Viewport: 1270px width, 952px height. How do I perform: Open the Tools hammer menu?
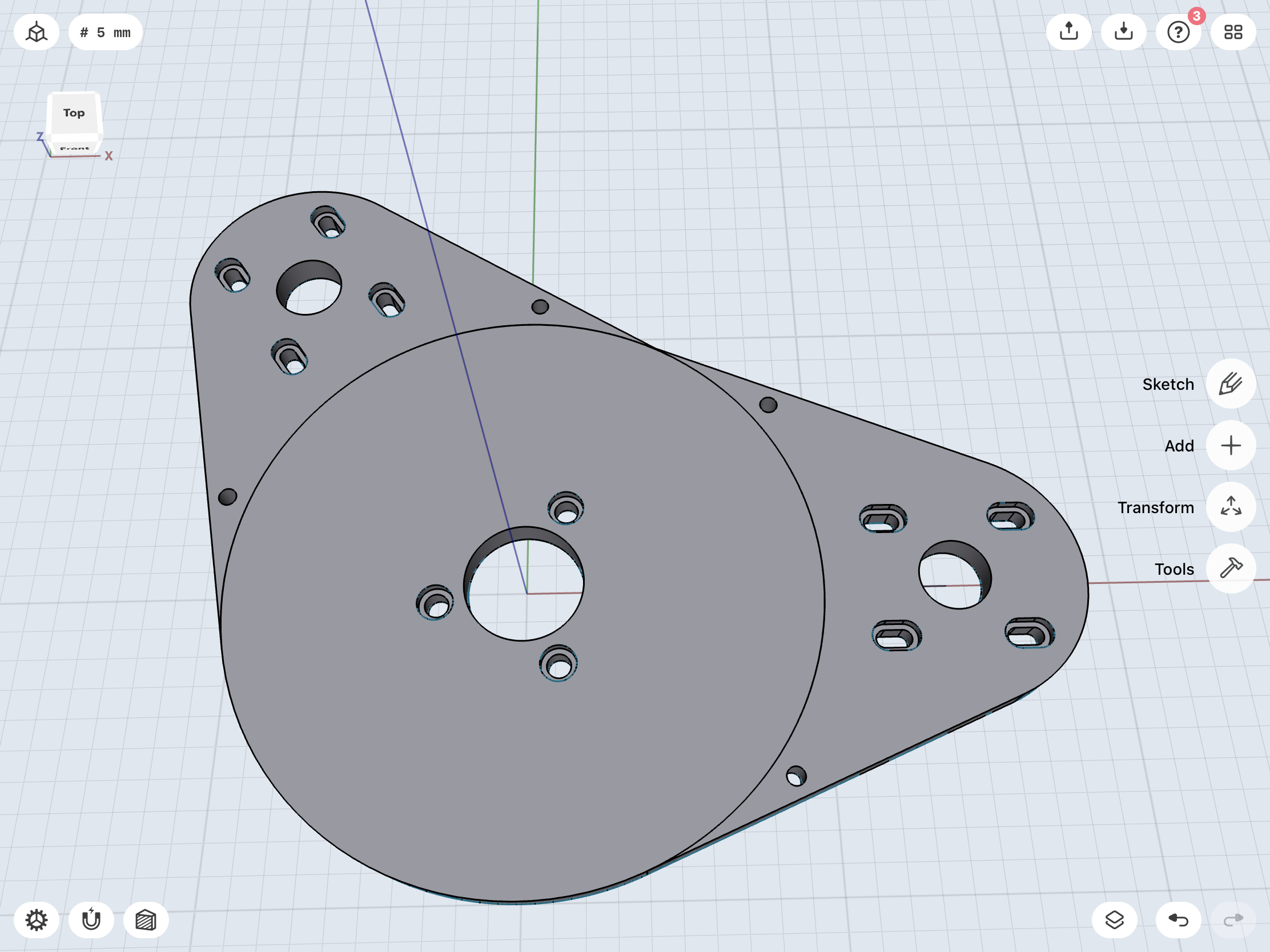(1231, 568)
